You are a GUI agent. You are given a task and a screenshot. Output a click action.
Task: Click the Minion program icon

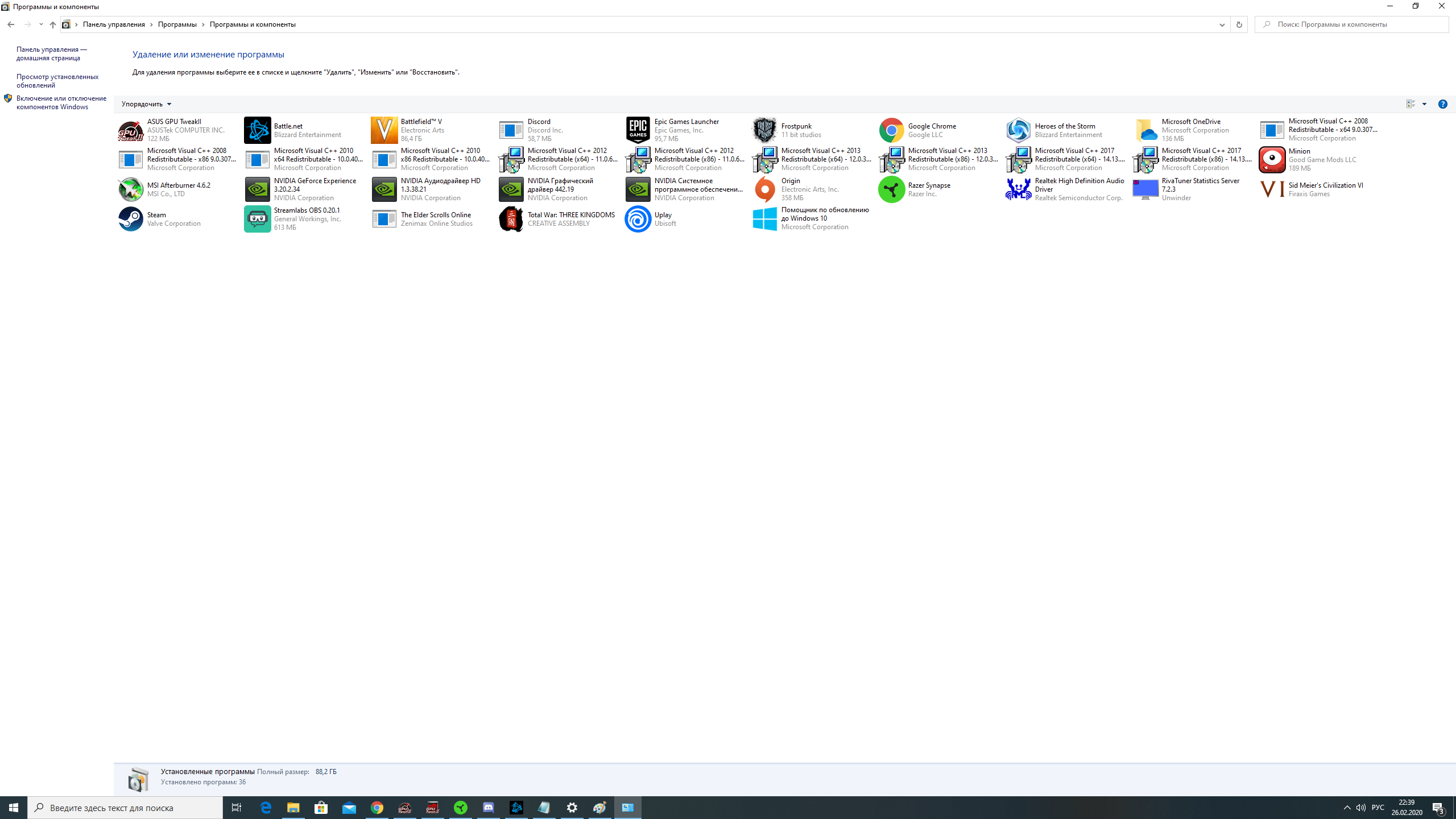point(1272,160)
